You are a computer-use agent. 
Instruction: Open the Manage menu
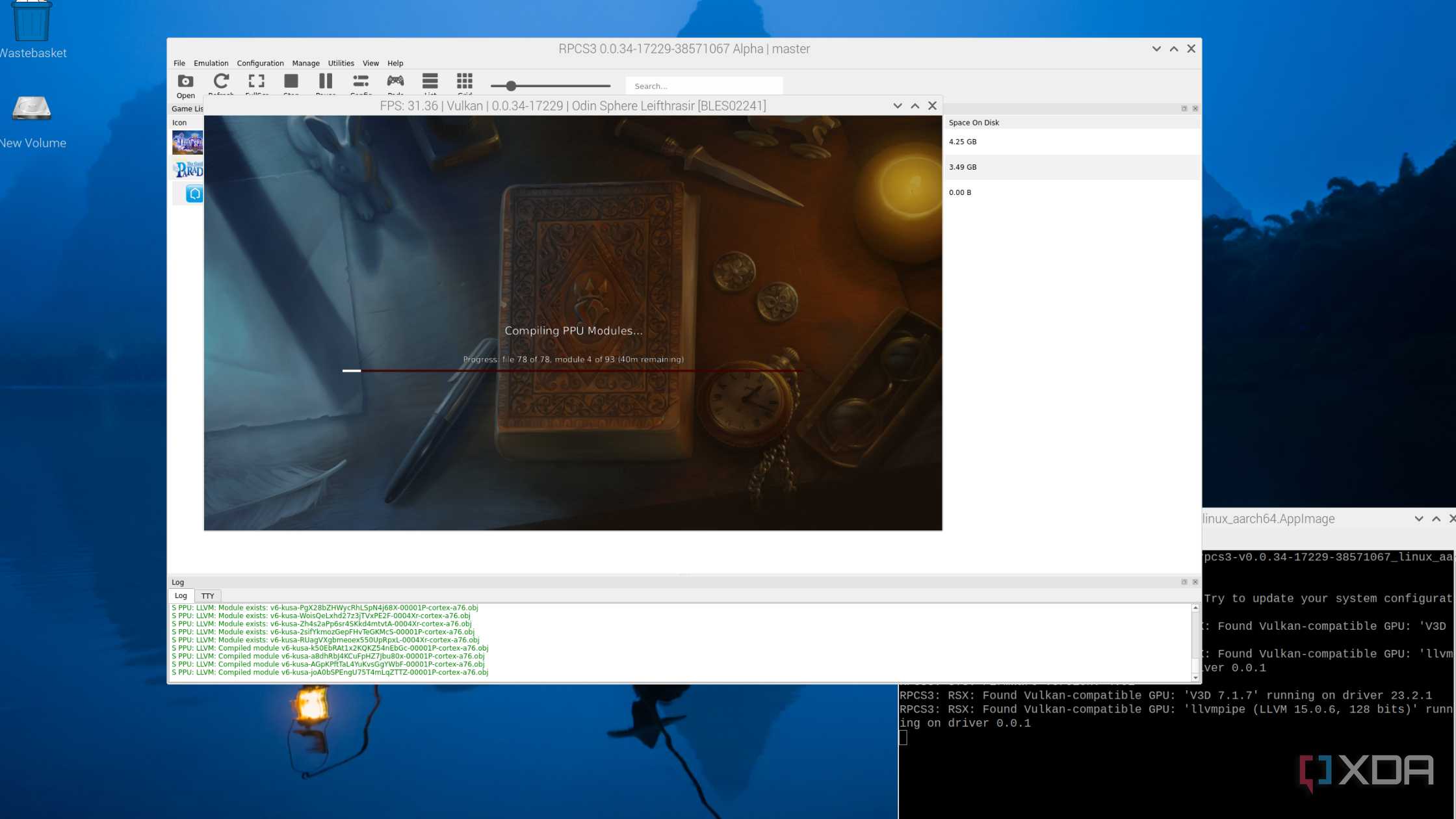click(x=305, y=63)
